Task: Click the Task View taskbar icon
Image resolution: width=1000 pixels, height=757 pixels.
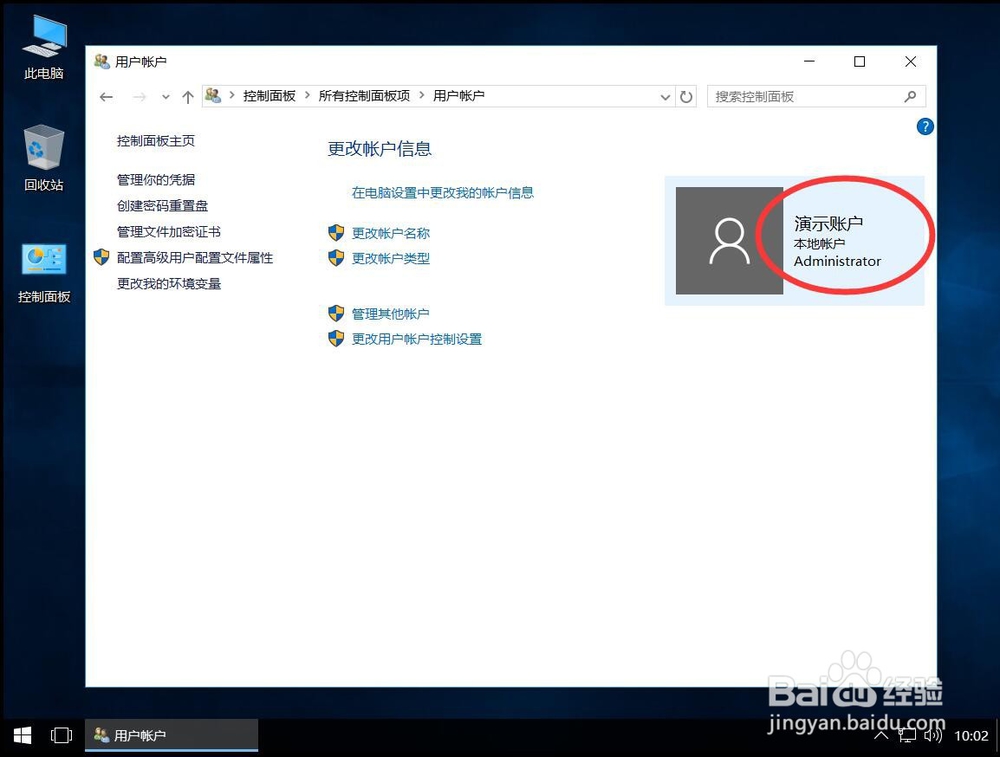Action: [x=61, y=735]
